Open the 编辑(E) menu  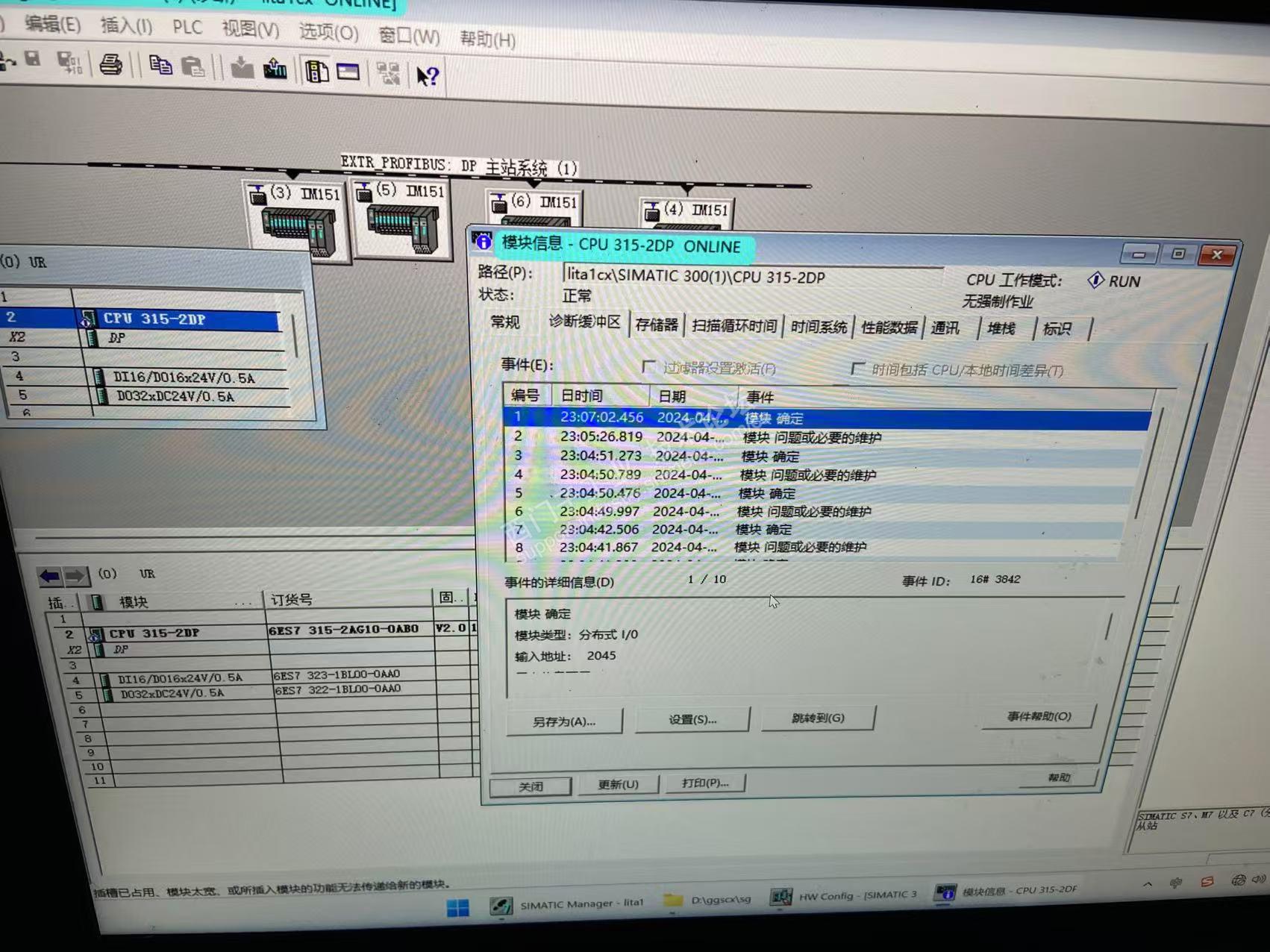tap(52, 25)
